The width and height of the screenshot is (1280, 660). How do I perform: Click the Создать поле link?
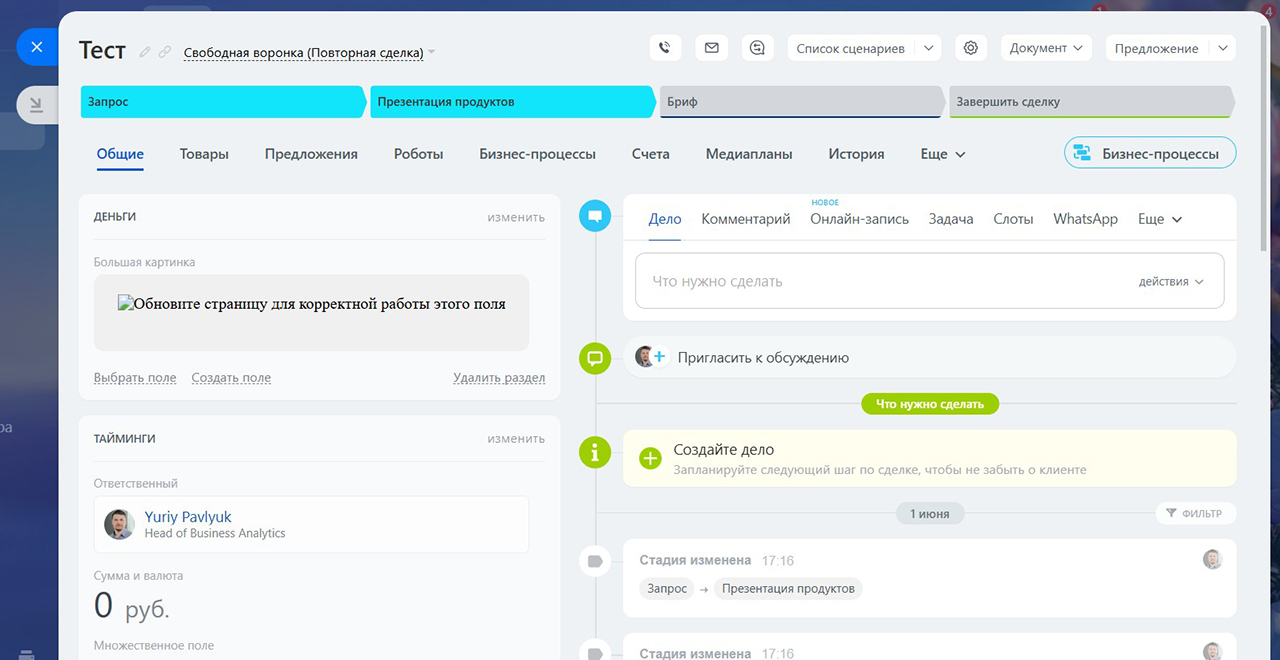click(231, 378)
